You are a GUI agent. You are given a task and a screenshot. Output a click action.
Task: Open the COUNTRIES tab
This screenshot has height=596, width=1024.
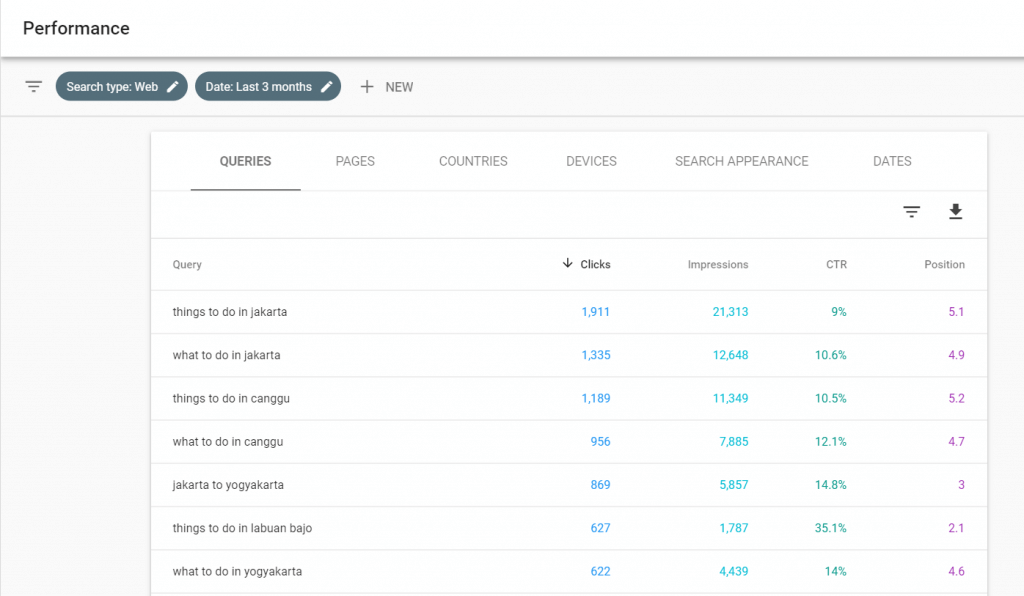[473, 161]
